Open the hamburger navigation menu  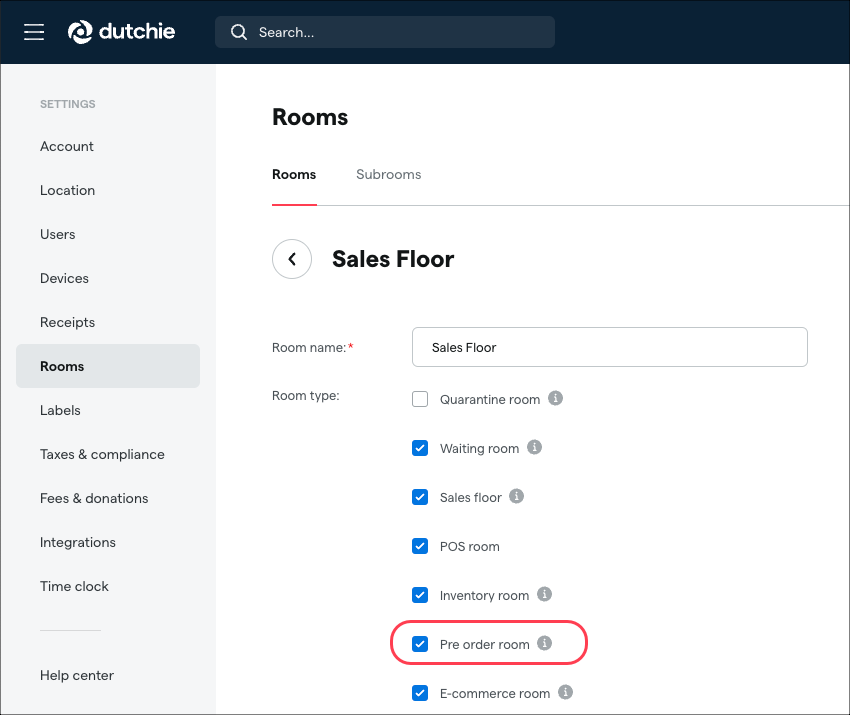33,31
